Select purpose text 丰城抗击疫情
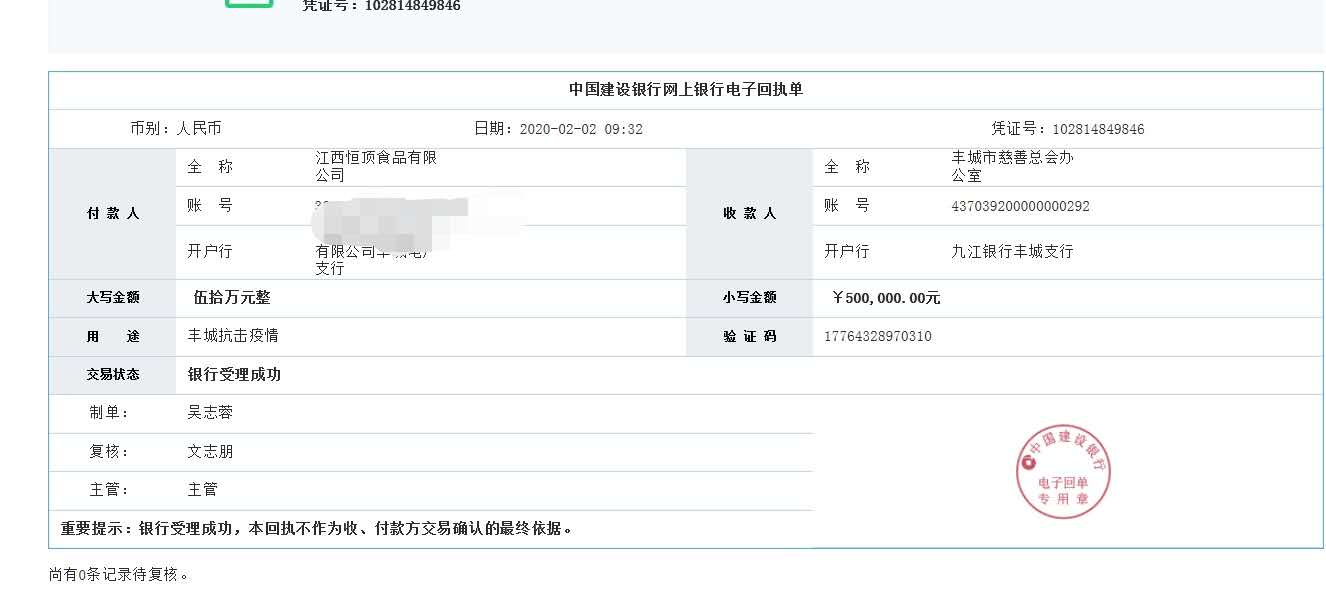 [x=233, y=336]
